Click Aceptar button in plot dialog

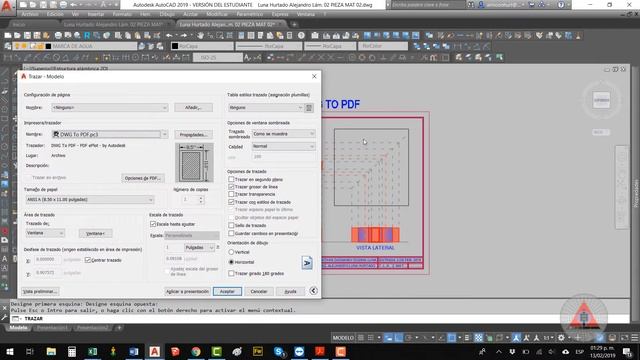click(x=227, y=291)
